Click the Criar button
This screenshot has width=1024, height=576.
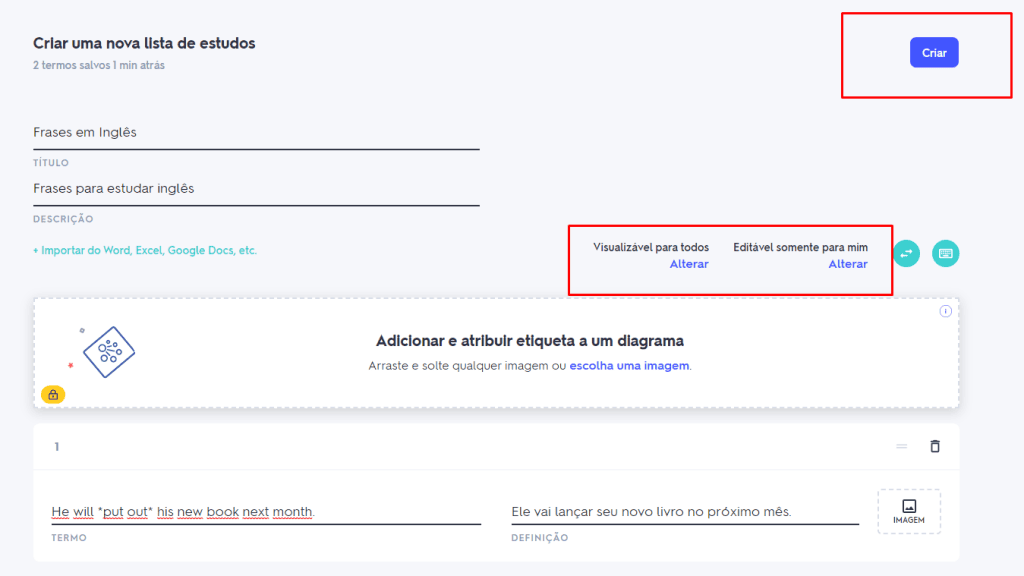[x=934, y=53]
